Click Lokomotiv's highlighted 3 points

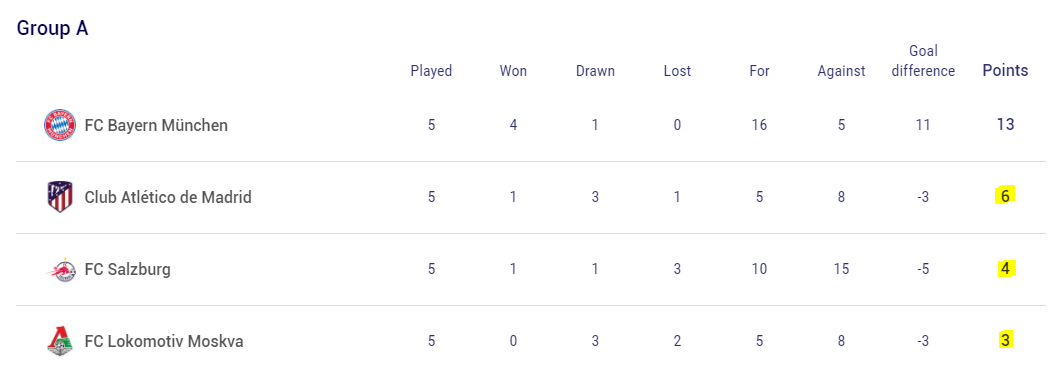click(x=1005, y=341)
